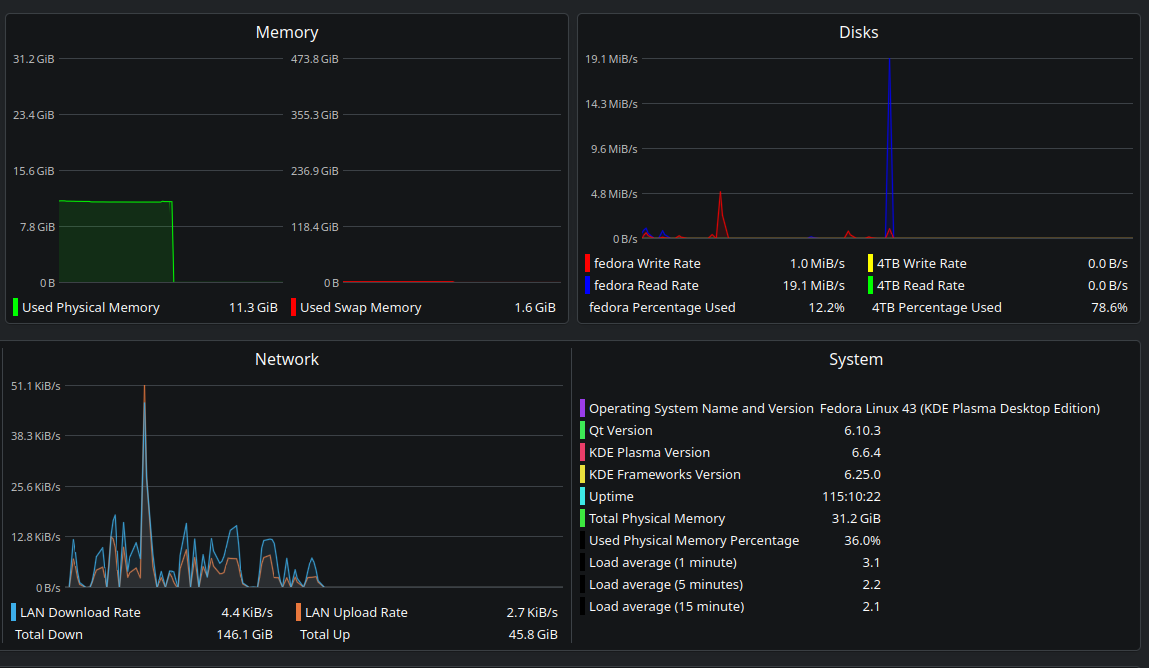
Task: Click 'Operating System Name and Version' label
Action: click(701, 409)
